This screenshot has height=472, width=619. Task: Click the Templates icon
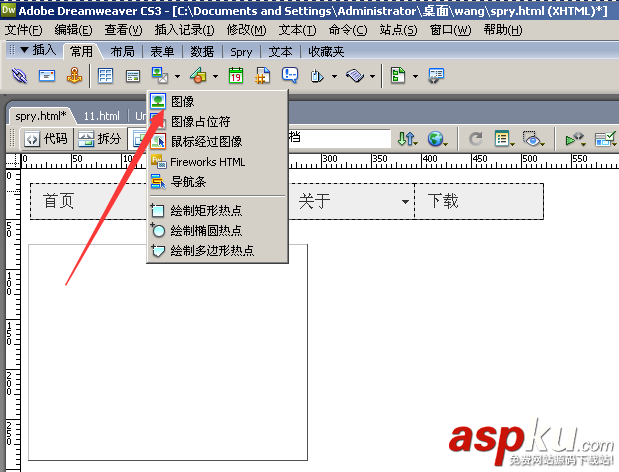(398, 75)
